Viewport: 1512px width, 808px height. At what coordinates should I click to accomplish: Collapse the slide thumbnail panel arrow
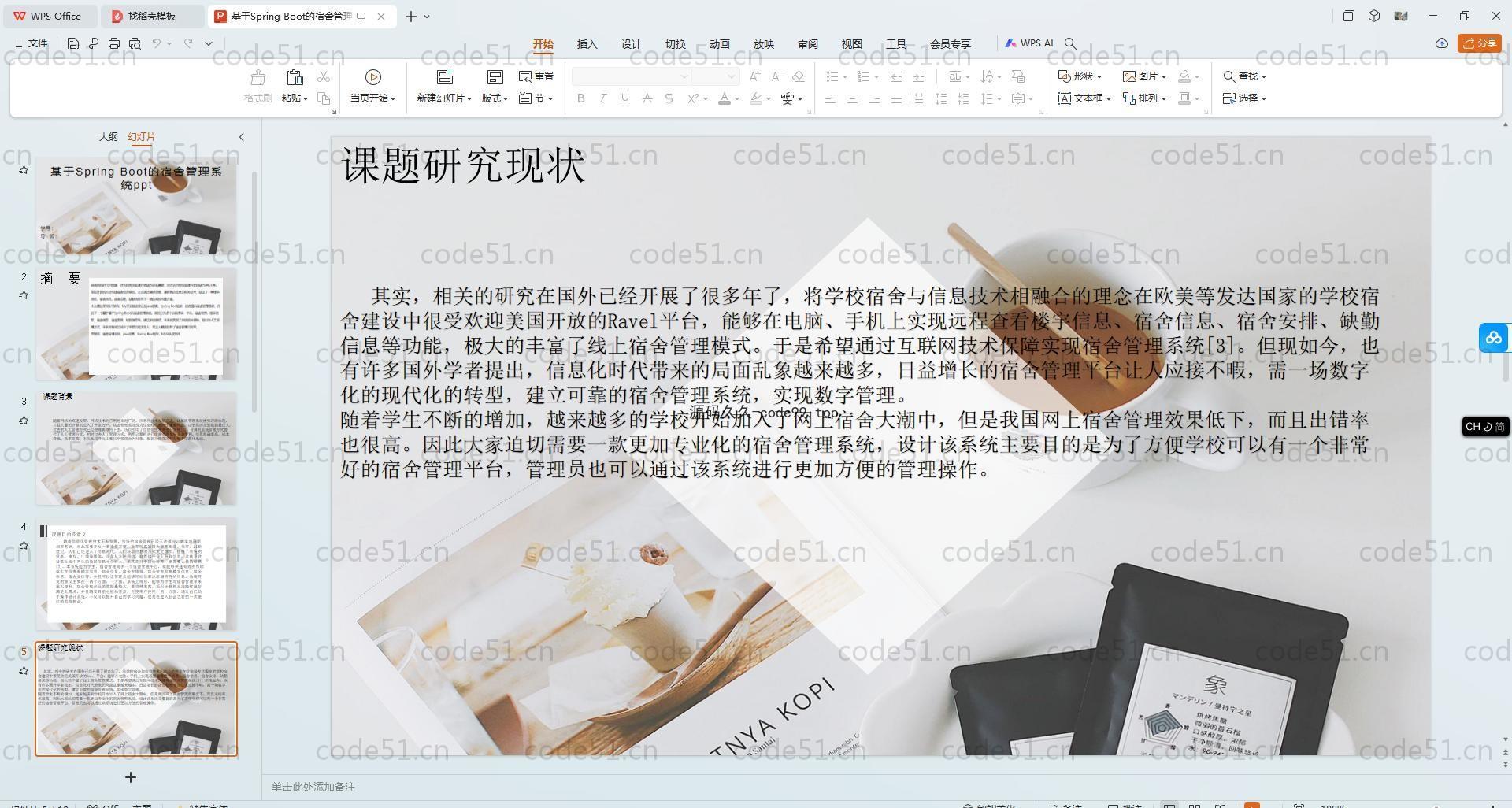[x=242, y=137]
